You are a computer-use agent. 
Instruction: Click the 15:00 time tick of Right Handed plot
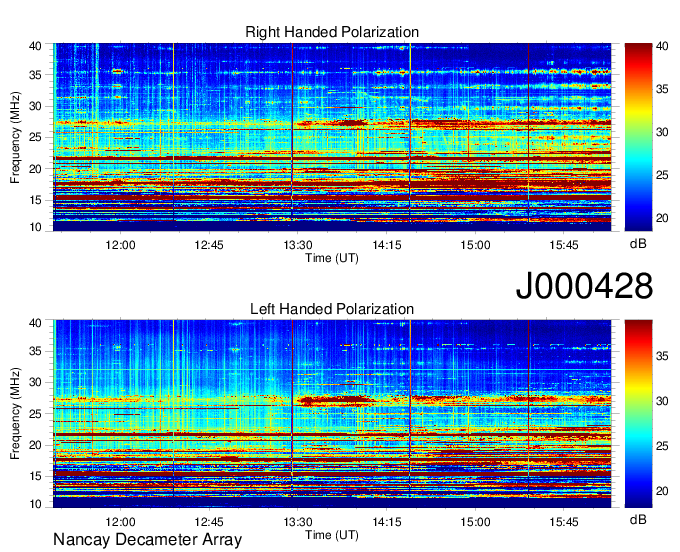(x=475, y=245)
